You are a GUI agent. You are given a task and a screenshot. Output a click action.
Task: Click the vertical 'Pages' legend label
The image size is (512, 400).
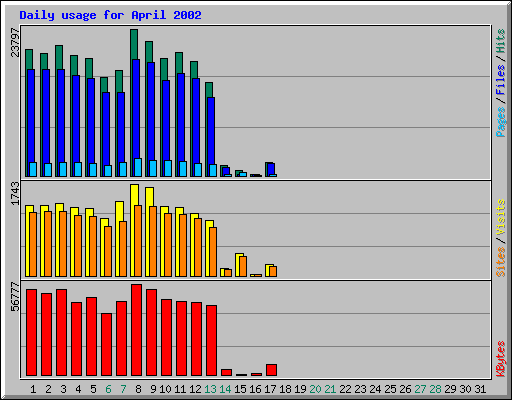[x=500, y=122]
